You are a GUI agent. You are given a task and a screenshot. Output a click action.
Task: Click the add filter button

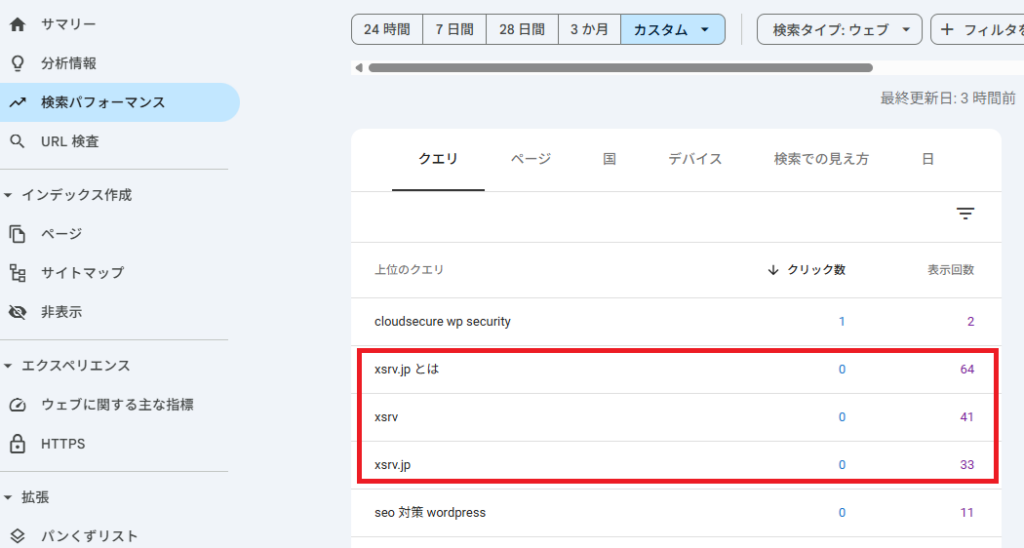pyautogui.click(x=976, y=30)
